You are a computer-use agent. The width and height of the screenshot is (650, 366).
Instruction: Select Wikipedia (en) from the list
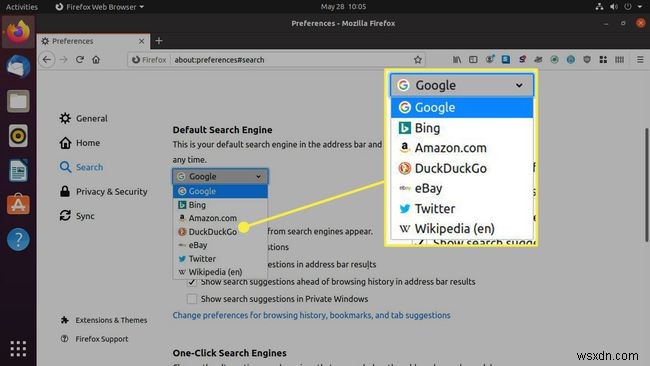tap(220, 272)
